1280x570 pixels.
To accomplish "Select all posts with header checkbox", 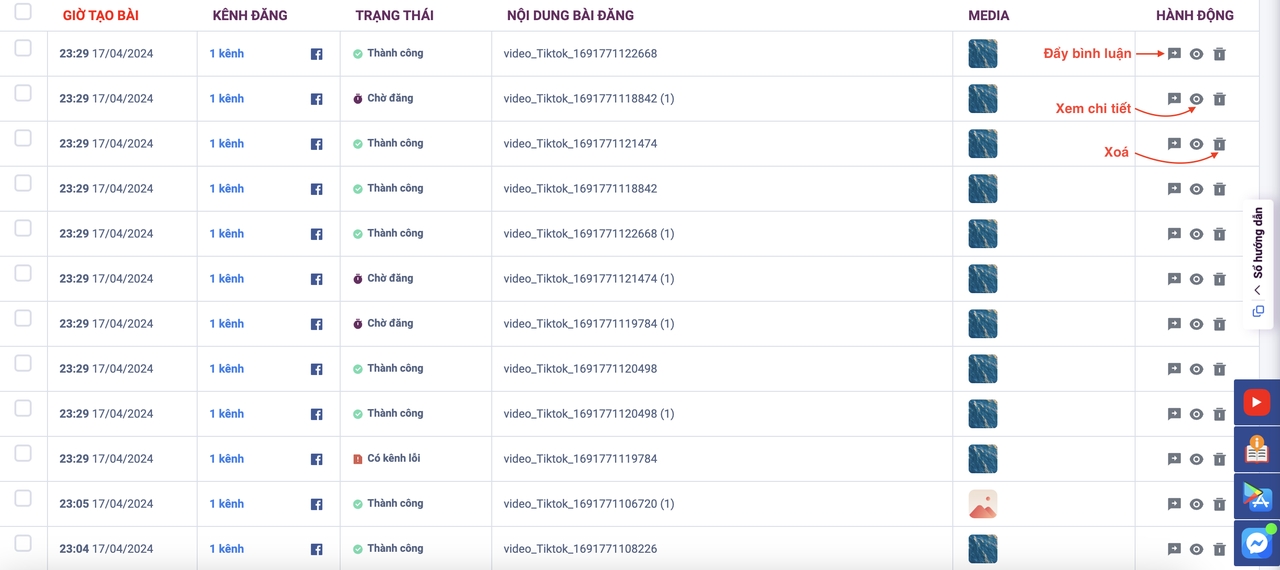I will [x=23, y=12].
